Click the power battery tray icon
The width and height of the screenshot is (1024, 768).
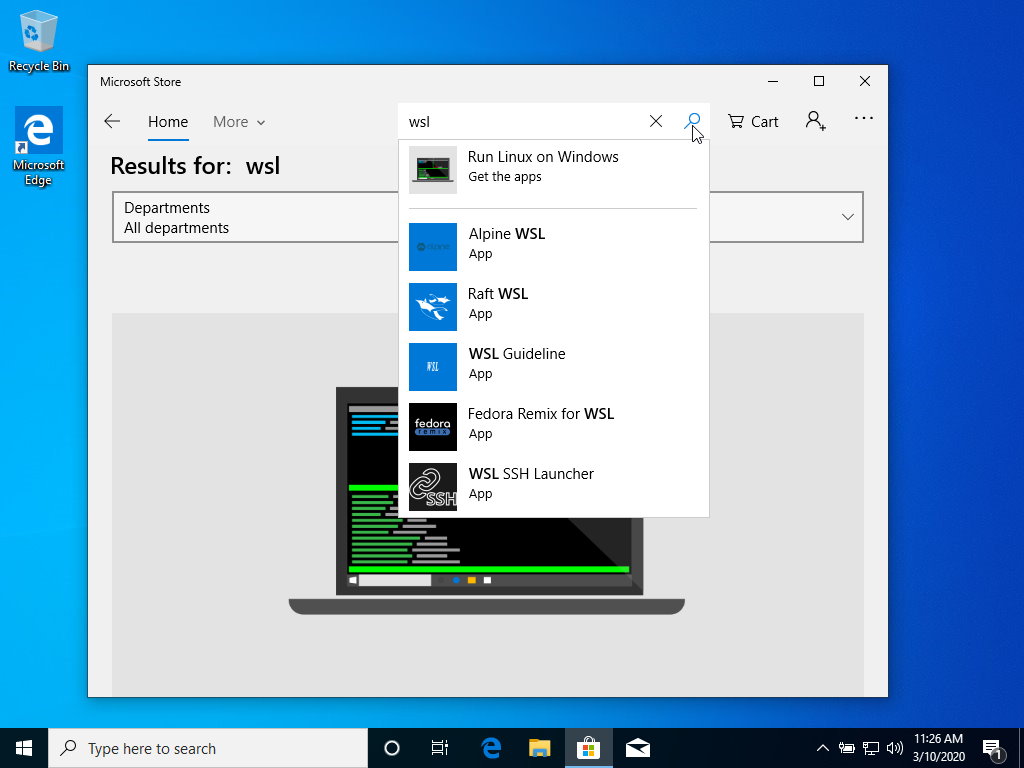(847, 748)
